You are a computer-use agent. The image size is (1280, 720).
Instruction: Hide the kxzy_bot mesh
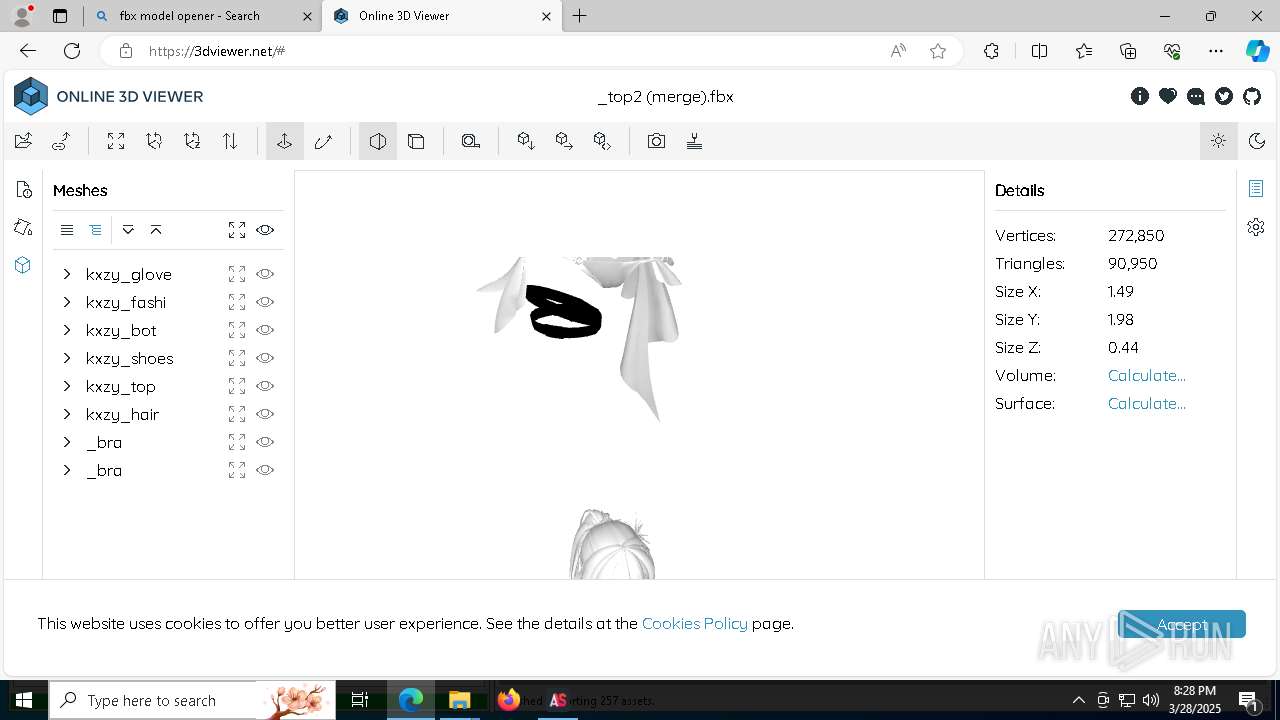click(x=265, y=330)
